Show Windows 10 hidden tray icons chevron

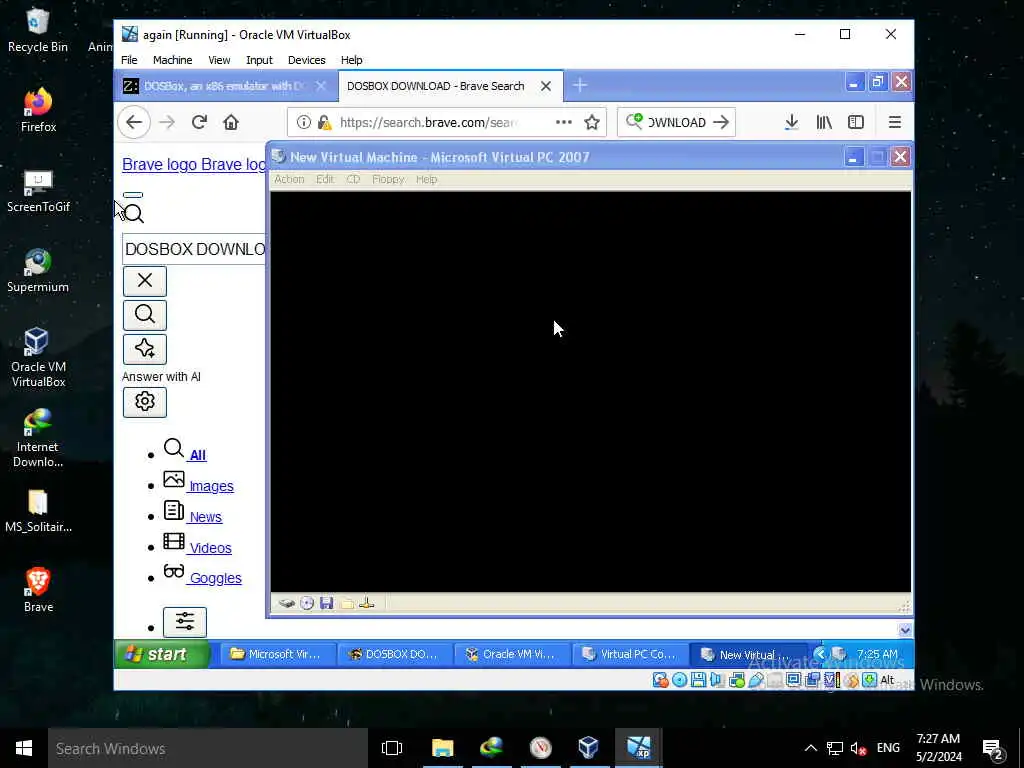point(810,748)
